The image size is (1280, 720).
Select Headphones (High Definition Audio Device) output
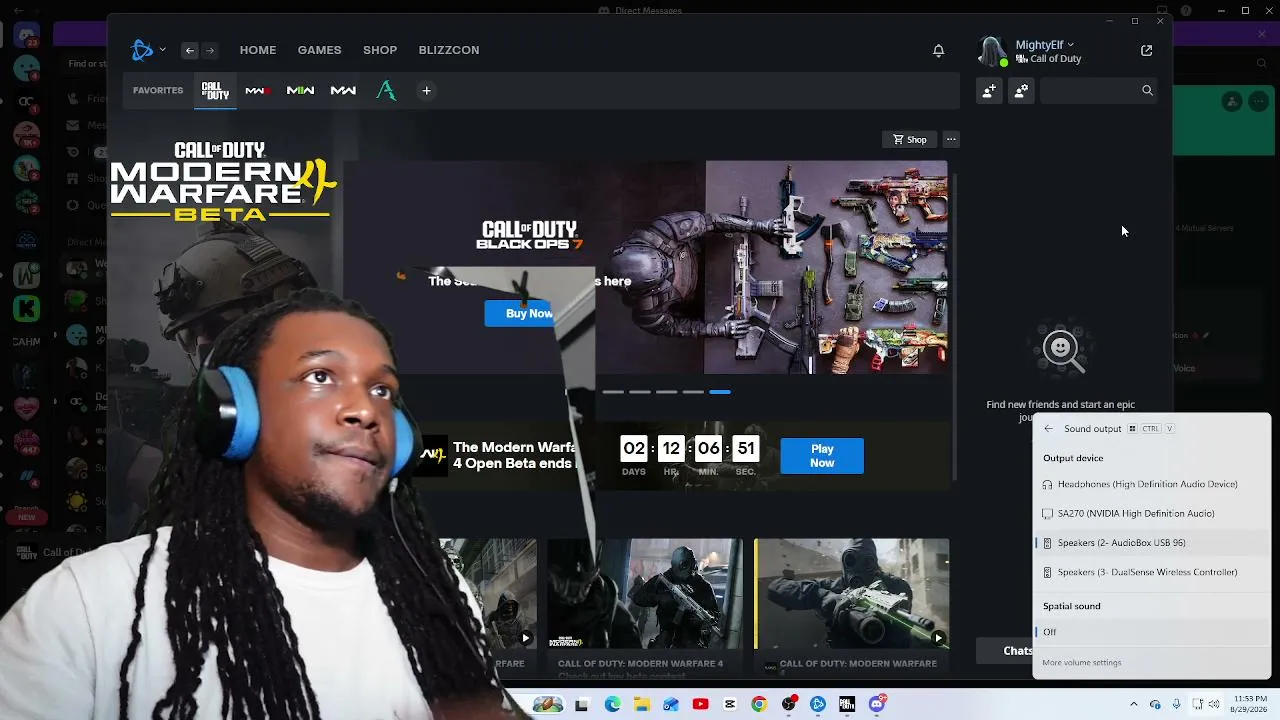coord(1151,484)
